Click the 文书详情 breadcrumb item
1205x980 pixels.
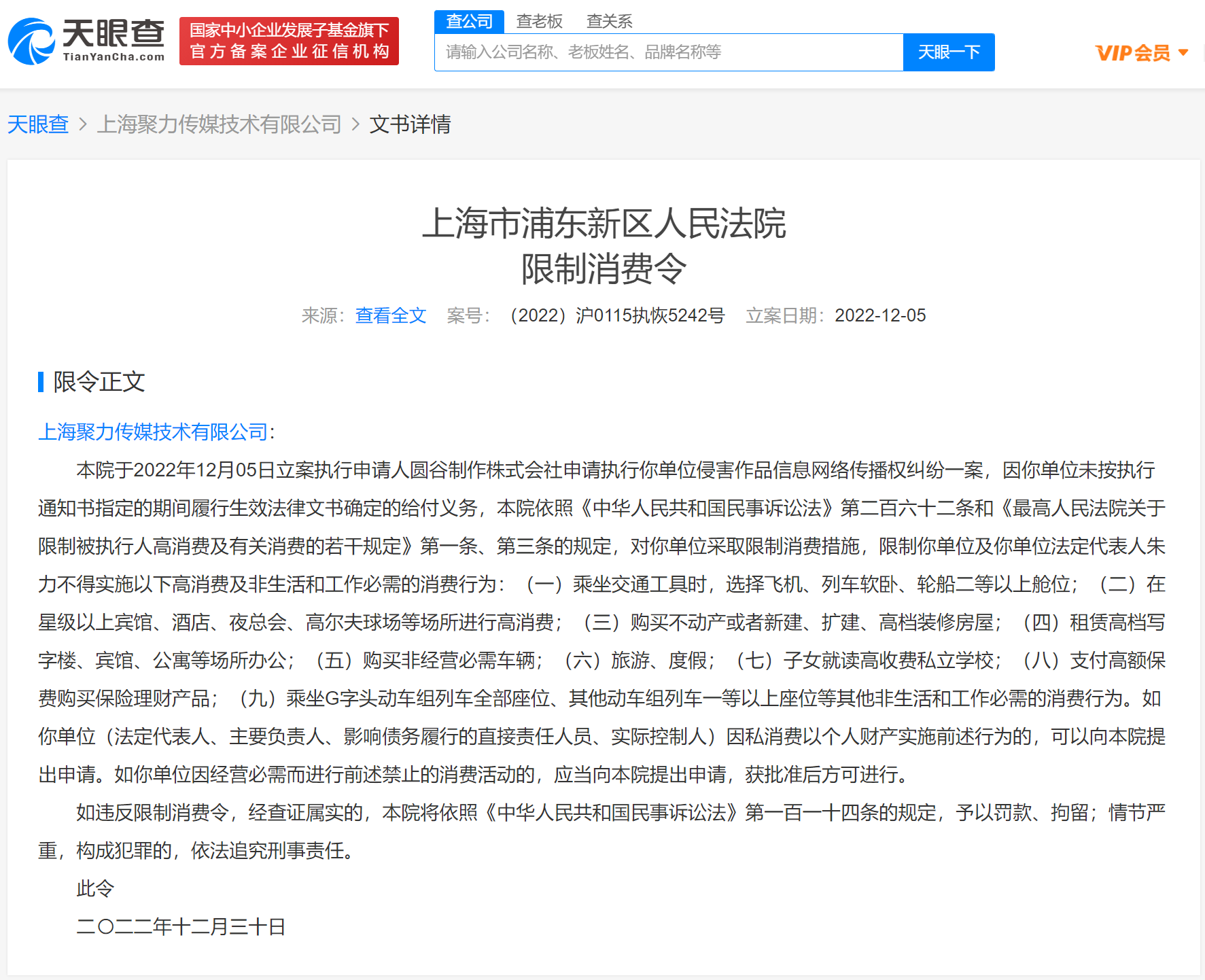411,124
